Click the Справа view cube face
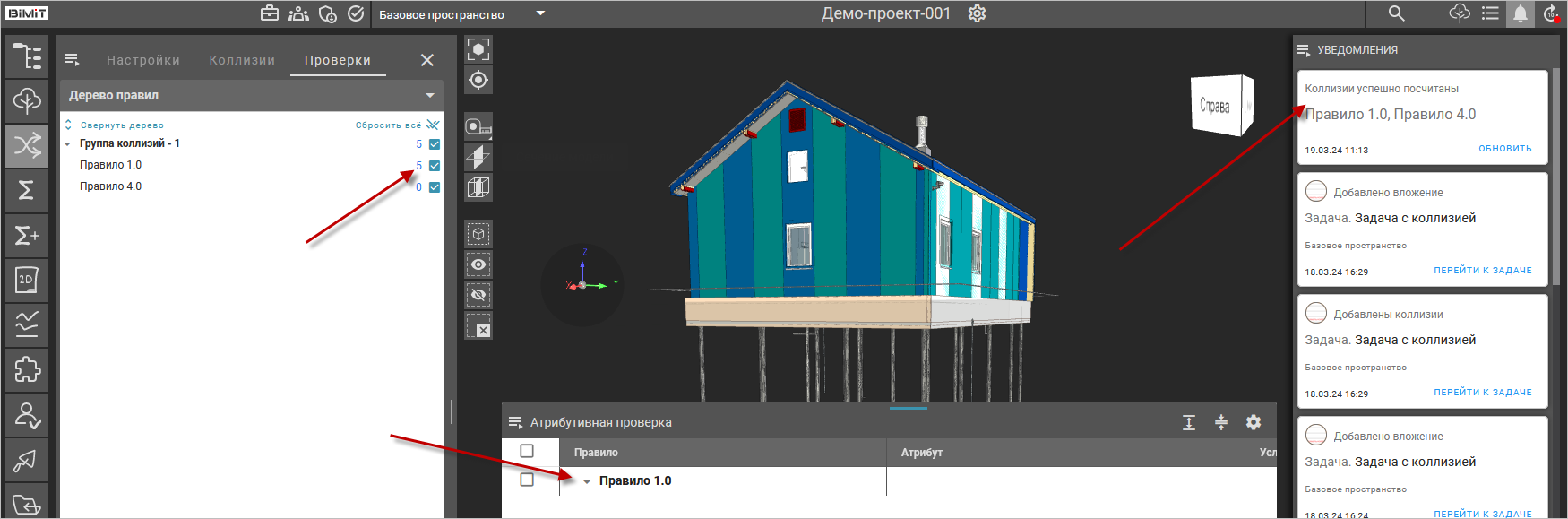 pyautogui.click(x=1215, y=106)
